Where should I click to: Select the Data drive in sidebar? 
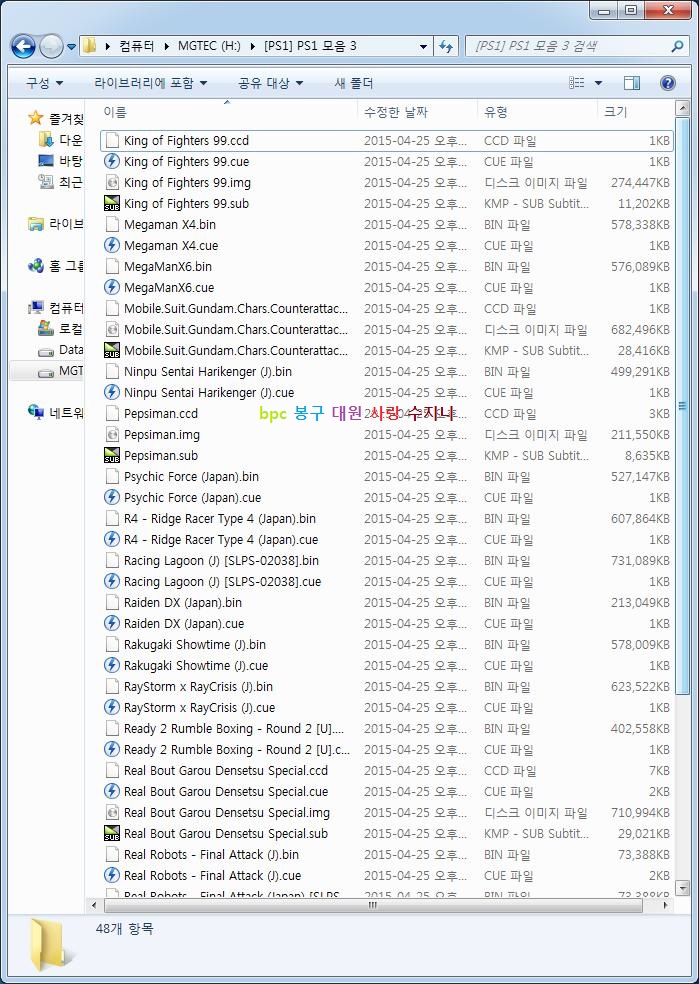60,350
